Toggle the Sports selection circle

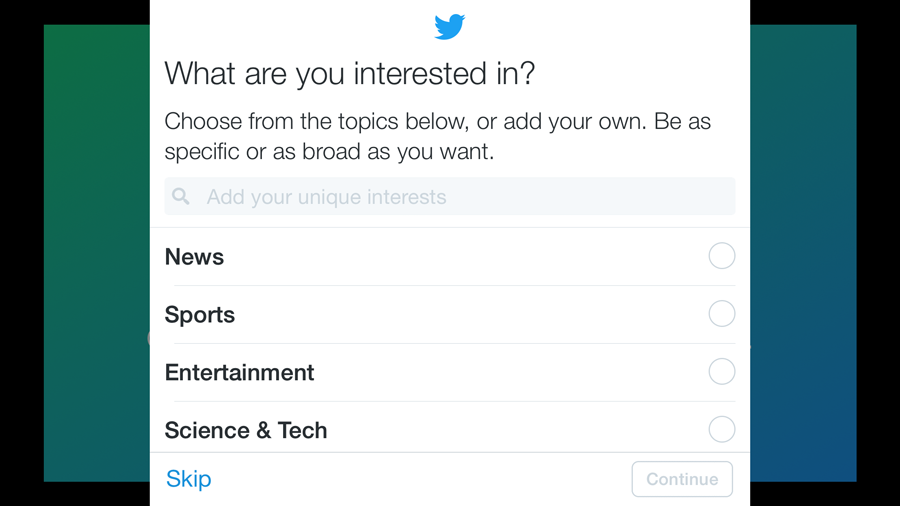[721, 314]
